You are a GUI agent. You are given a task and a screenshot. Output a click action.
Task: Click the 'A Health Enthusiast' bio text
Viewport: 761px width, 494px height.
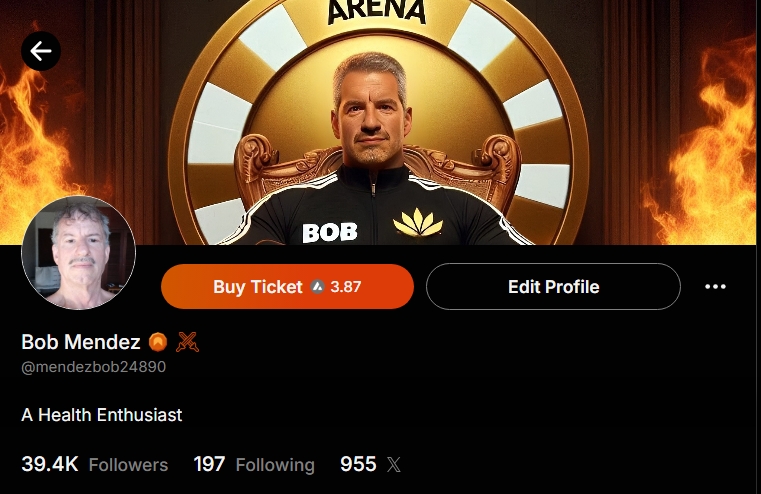pos(101,415)
